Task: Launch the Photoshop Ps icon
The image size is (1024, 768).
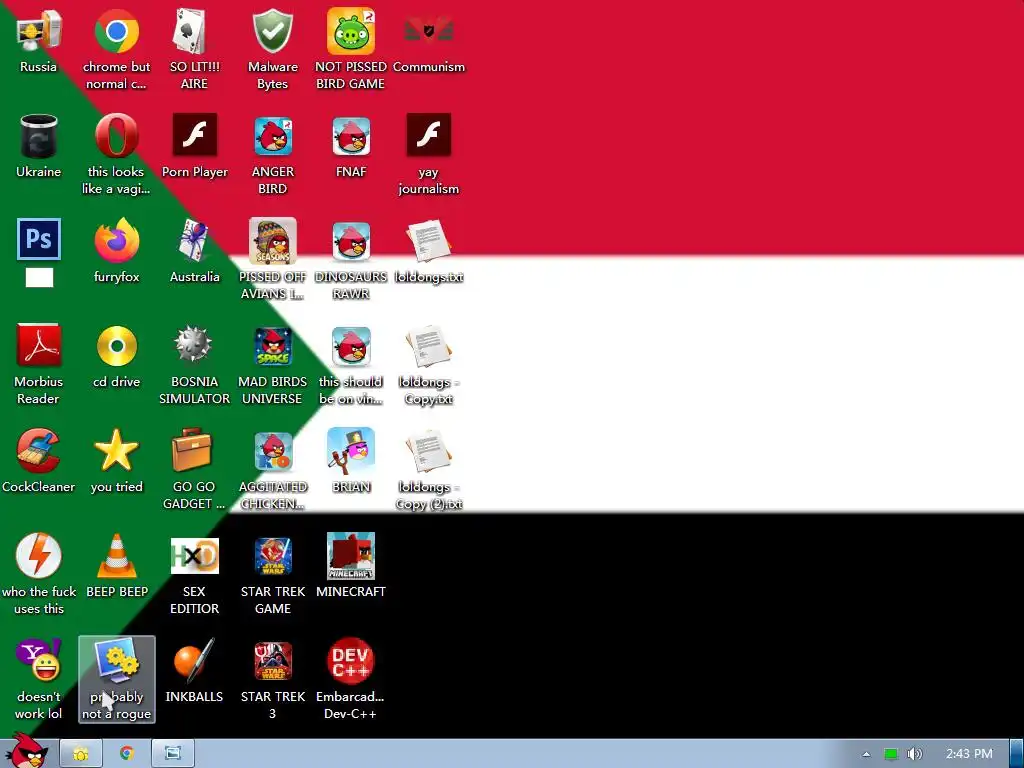Action: [x=39, y=240]
